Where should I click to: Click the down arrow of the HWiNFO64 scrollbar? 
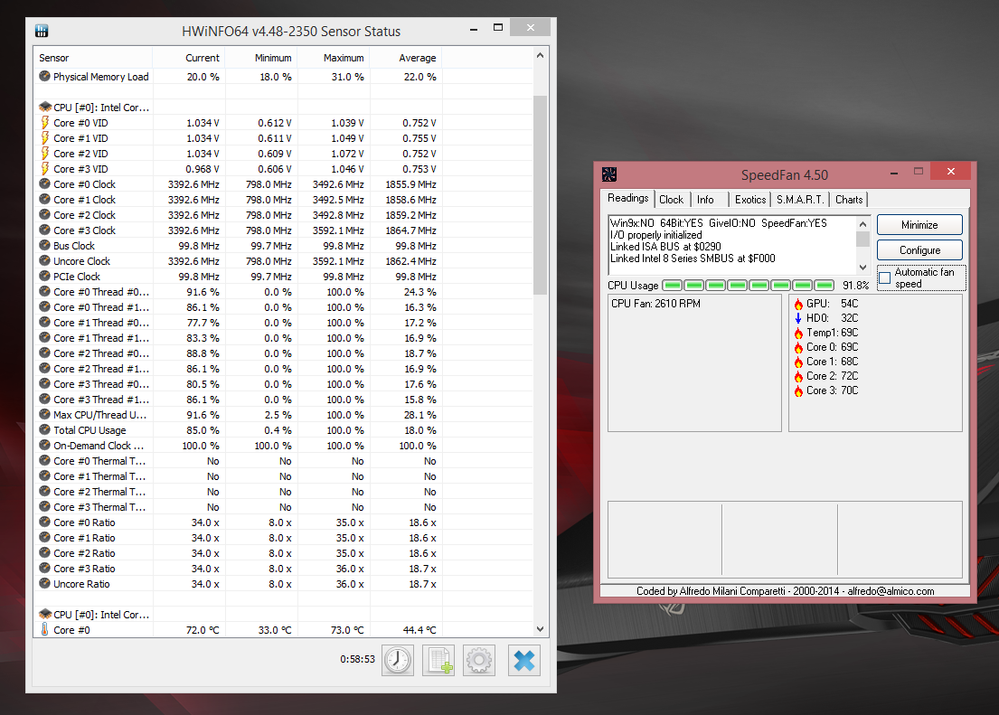tap(540, 629)
